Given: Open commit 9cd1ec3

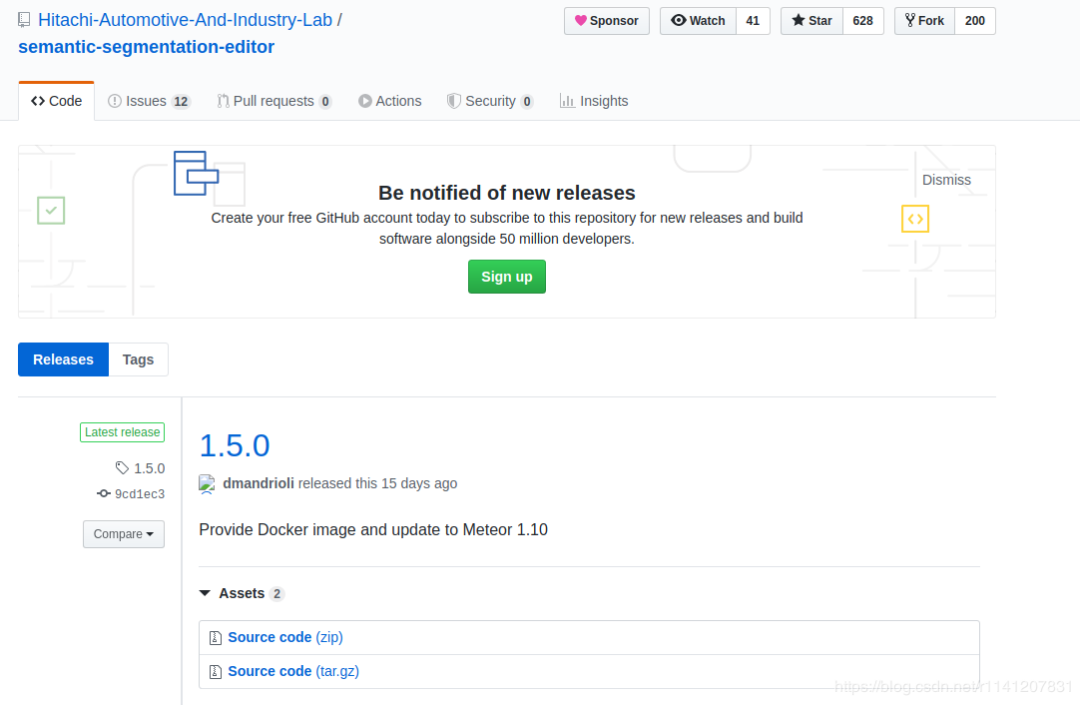Looking at the screenshot, I should (140, 494).
